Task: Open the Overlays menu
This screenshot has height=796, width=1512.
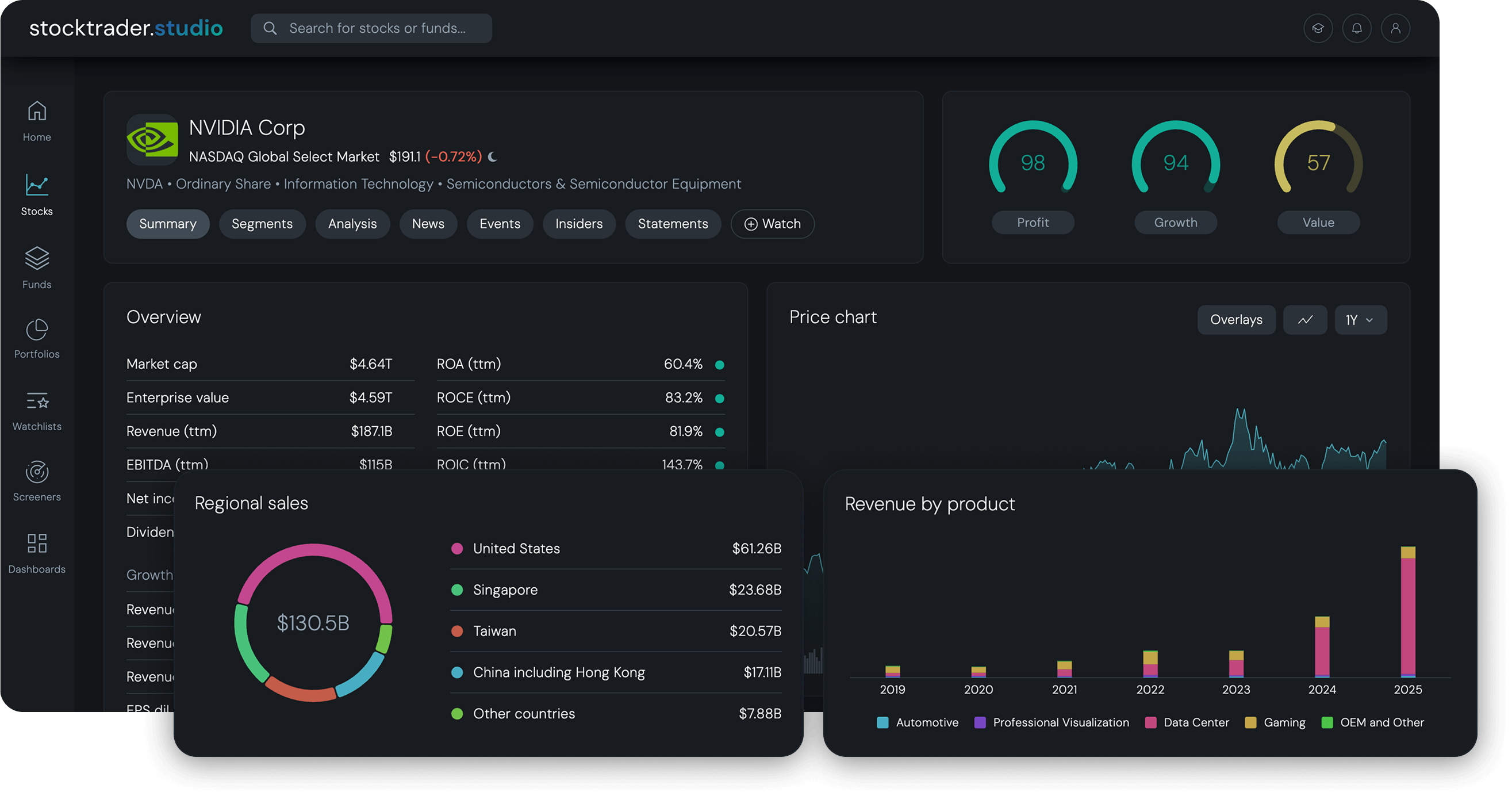Action: [1235, 320]
